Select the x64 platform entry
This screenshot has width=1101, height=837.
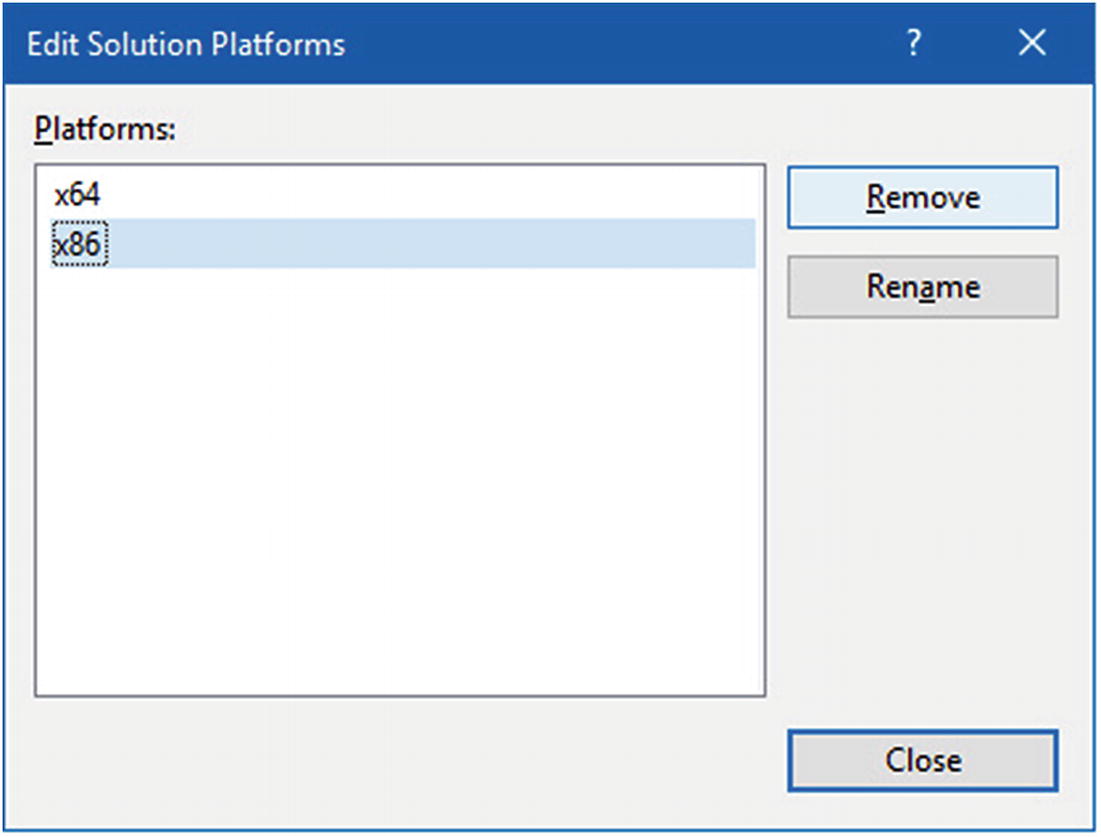[x=77, y=195]
